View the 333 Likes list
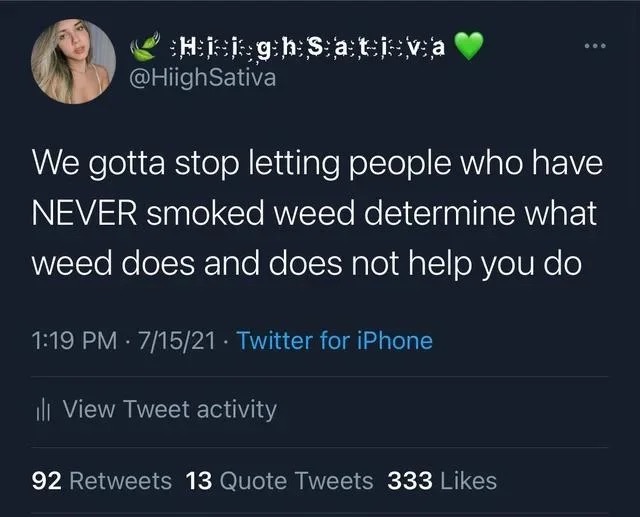The width and height of the screenshot is (640, 517). click(x=442, y=480)
